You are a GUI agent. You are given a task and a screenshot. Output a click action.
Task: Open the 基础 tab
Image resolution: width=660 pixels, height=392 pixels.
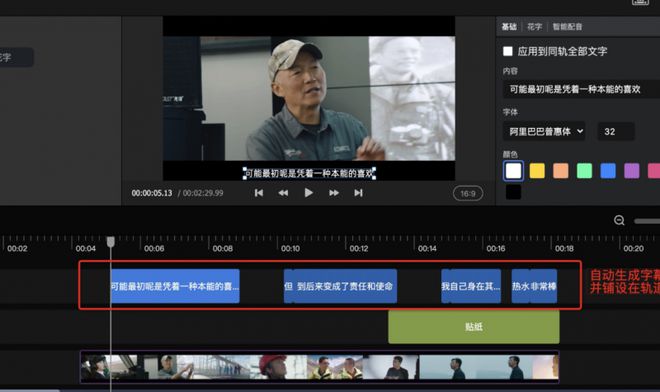pyautogui.click(x=509, y=27)
